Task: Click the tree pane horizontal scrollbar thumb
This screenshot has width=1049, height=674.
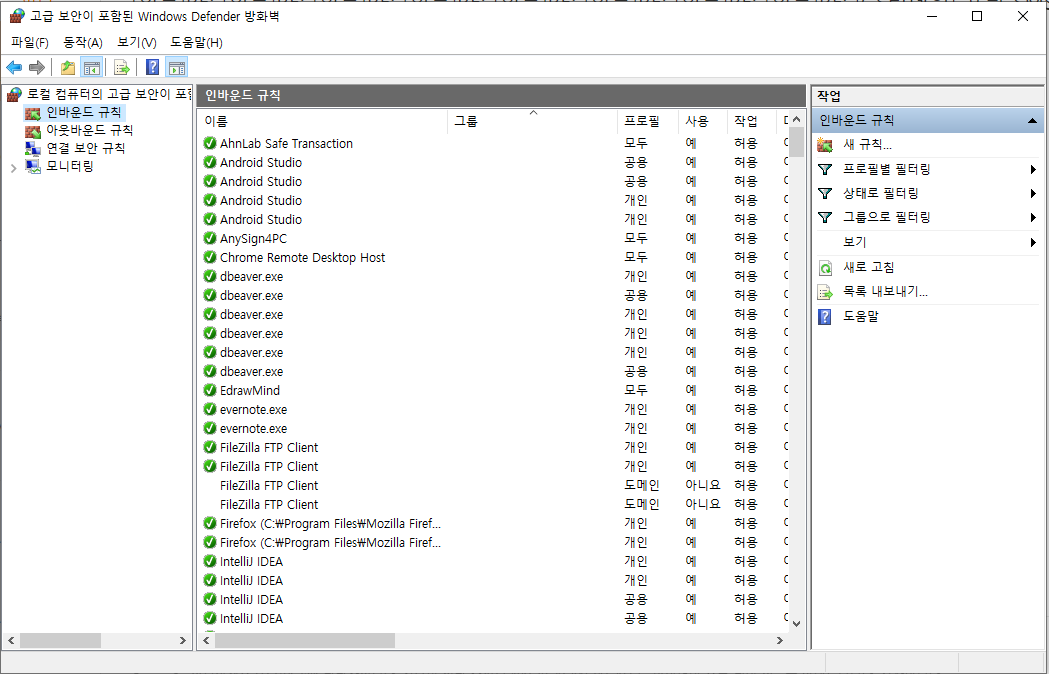Action: [x=60, y=641]
